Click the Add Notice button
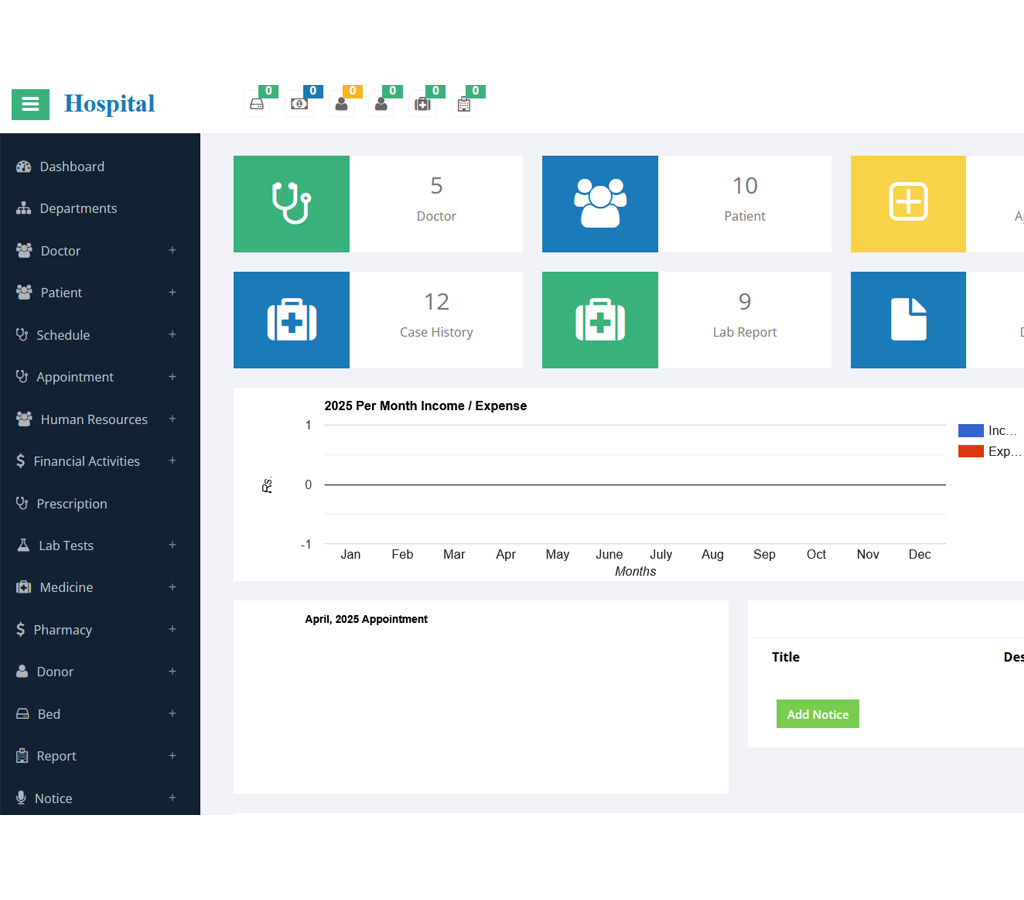This screenshot has height=900, width=1024. tap(818, 714)
